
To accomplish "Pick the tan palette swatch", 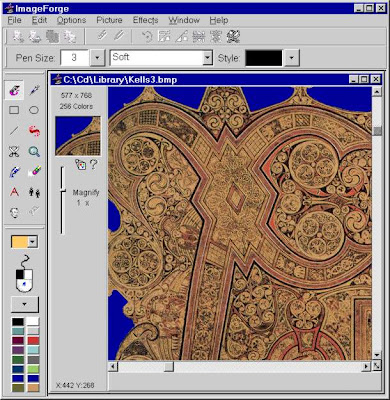I will (33, 388).
